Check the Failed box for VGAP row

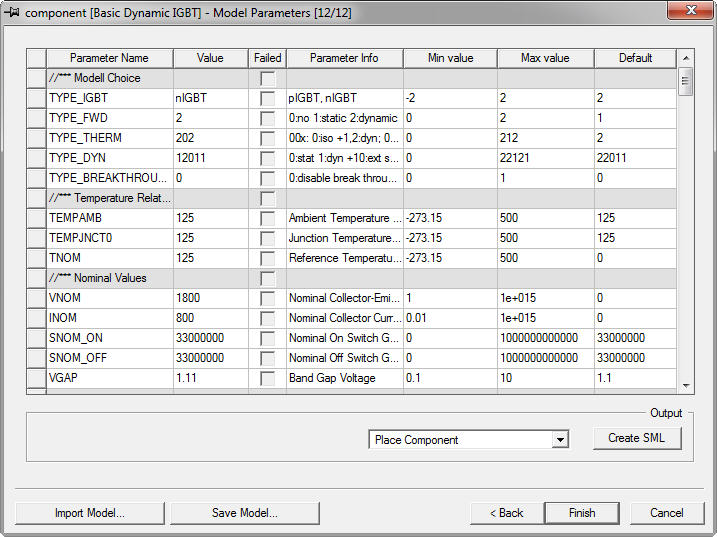(x=267, y=378)
